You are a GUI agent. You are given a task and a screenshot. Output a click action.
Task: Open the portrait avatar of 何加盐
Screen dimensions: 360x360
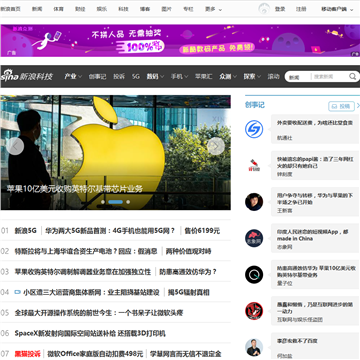click(x=254, y=347)
